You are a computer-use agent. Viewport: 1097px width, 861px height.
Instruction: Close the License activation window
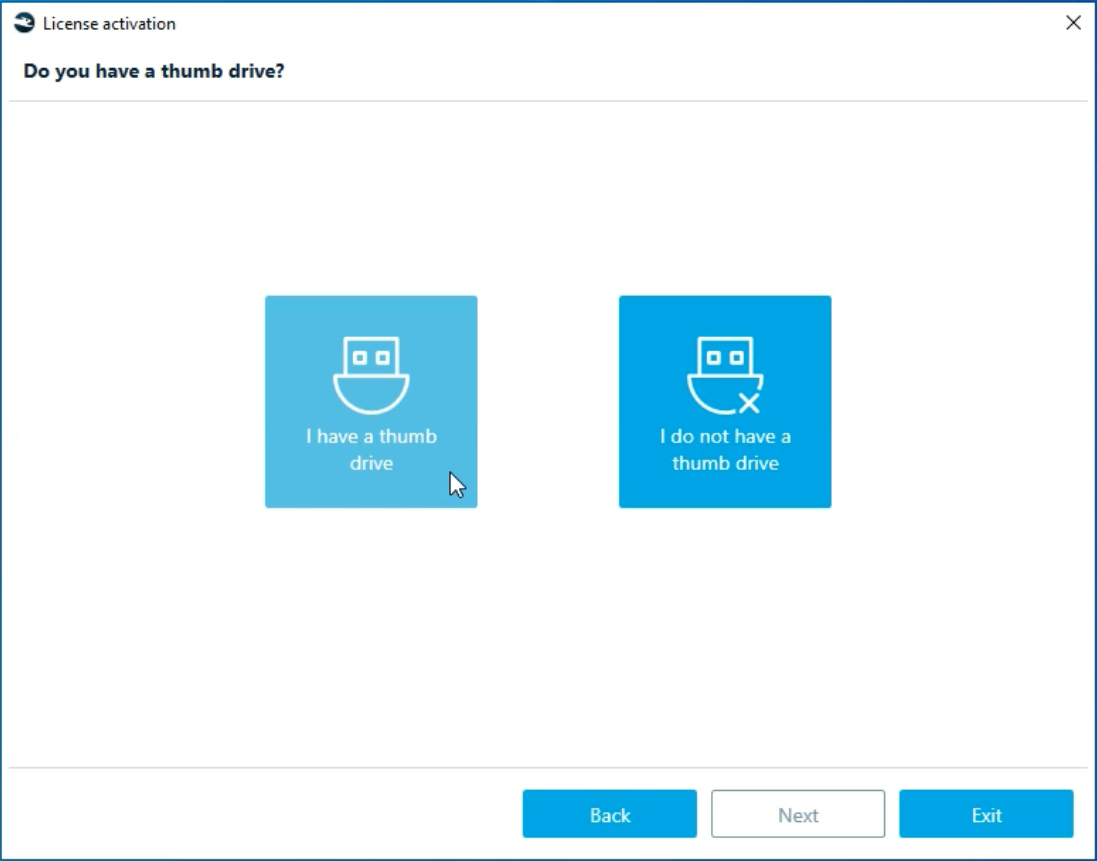1073,23
